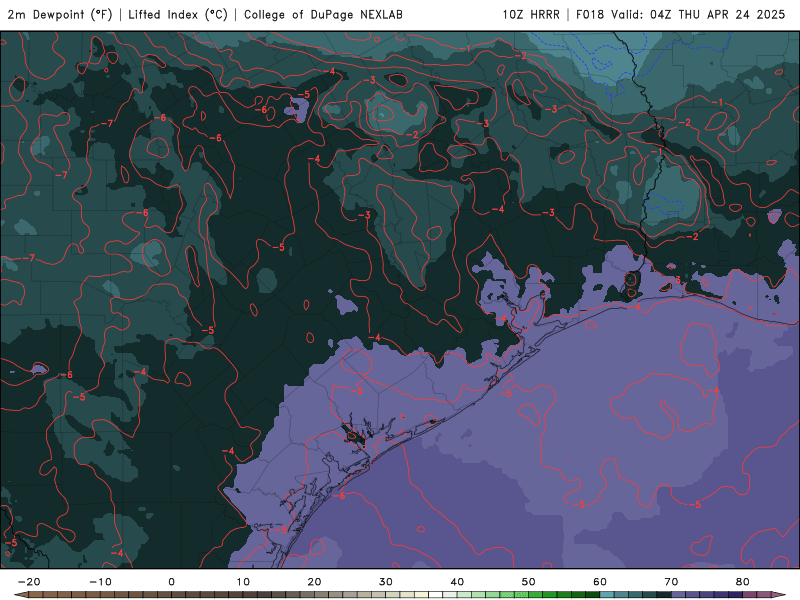Image resolution: width=800 pixels, height=600 pixels.
Task: Click the 50 label on the color scale
Action: 529,582
